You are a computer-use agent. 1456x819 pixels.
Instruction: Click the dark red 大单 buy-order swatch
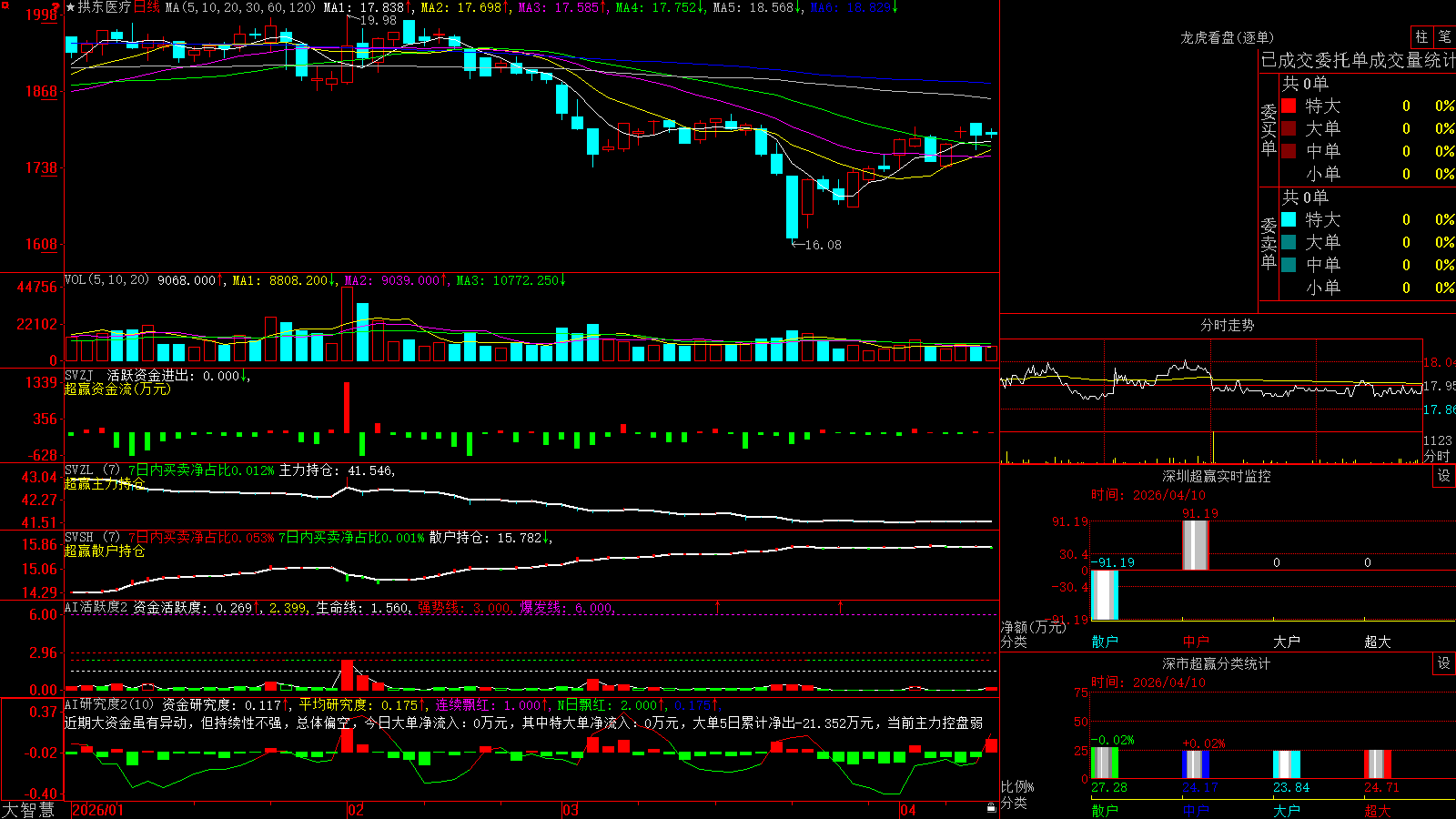(1289, 128)
